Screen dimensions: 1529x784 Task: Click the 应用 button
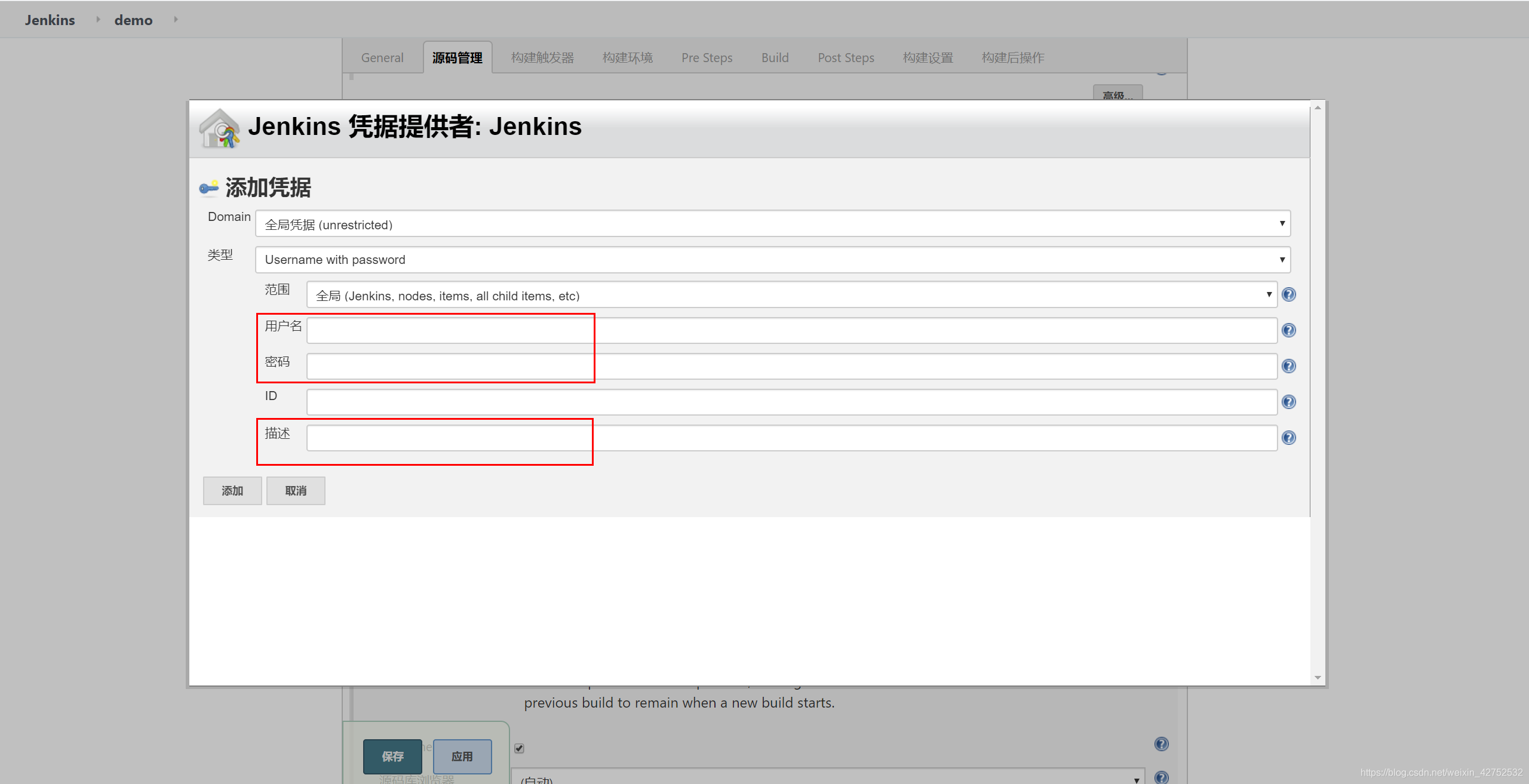(462, 757)
